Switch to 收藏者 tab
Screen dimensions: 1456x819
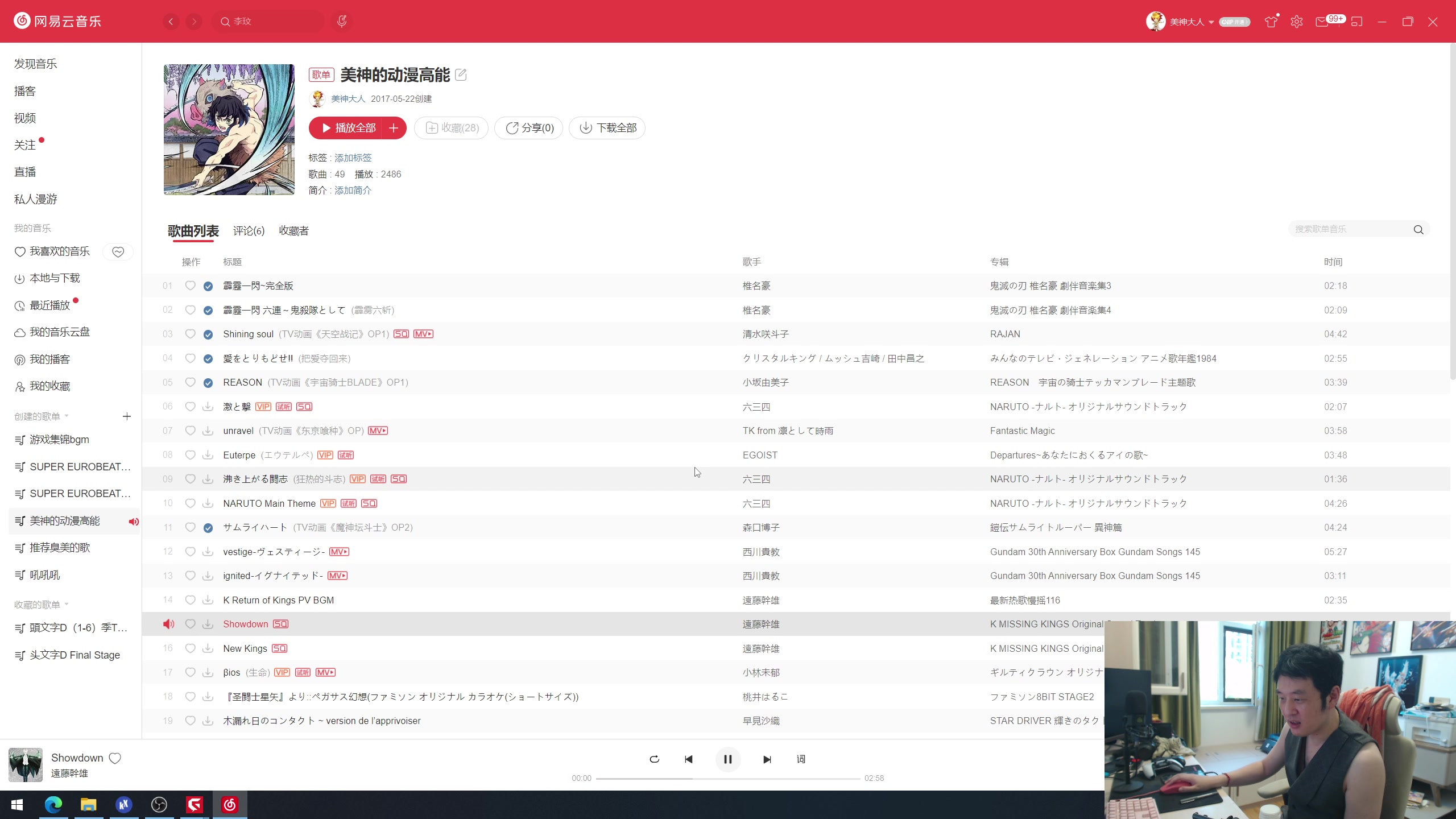pos(294,231)
